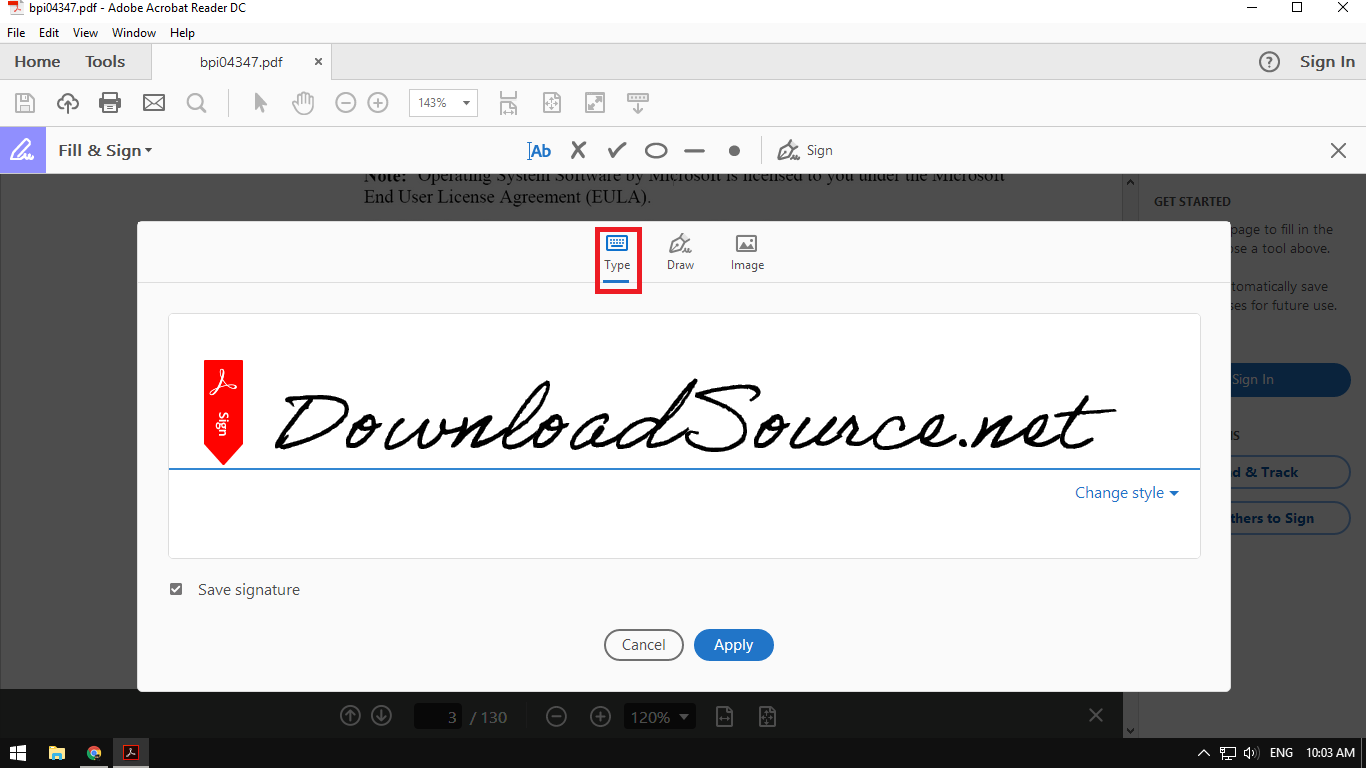1366x768 pixels.
Task: Select the Image signature option
Action: click(x=747, y=253)
